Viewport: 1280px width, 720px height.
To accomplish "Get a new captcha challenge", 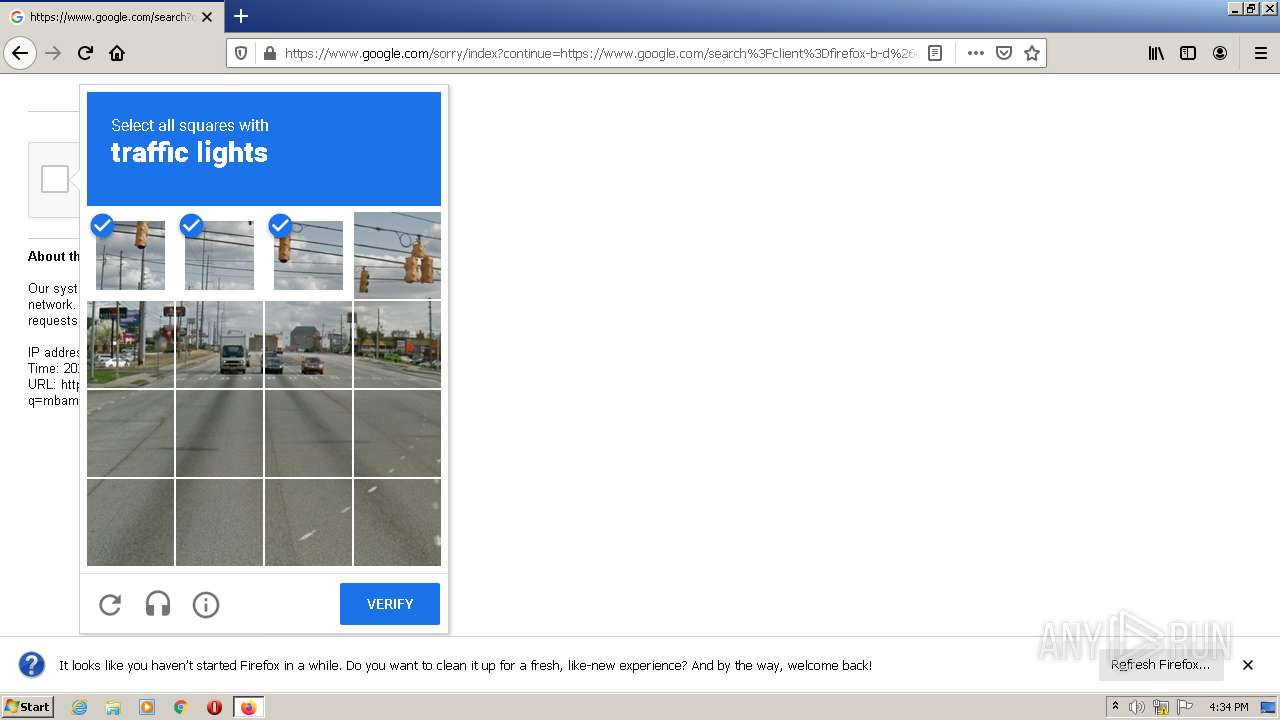I will point(110,604).
